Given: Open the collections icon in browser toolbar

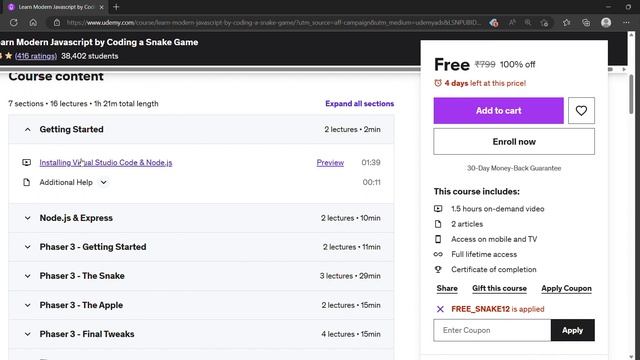Looking at the screenshot, I should point(586,22).
